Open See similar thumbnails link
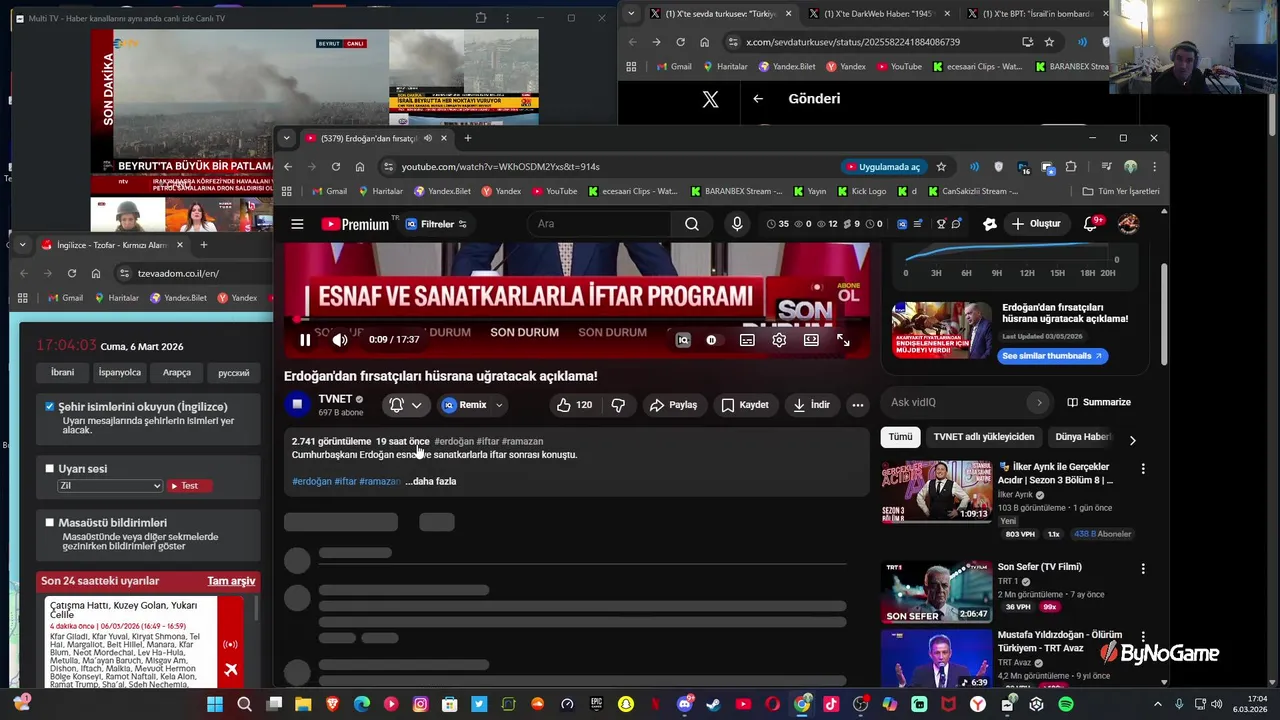The width and height of the screenshot is (1280, 720). [1052, 356]
